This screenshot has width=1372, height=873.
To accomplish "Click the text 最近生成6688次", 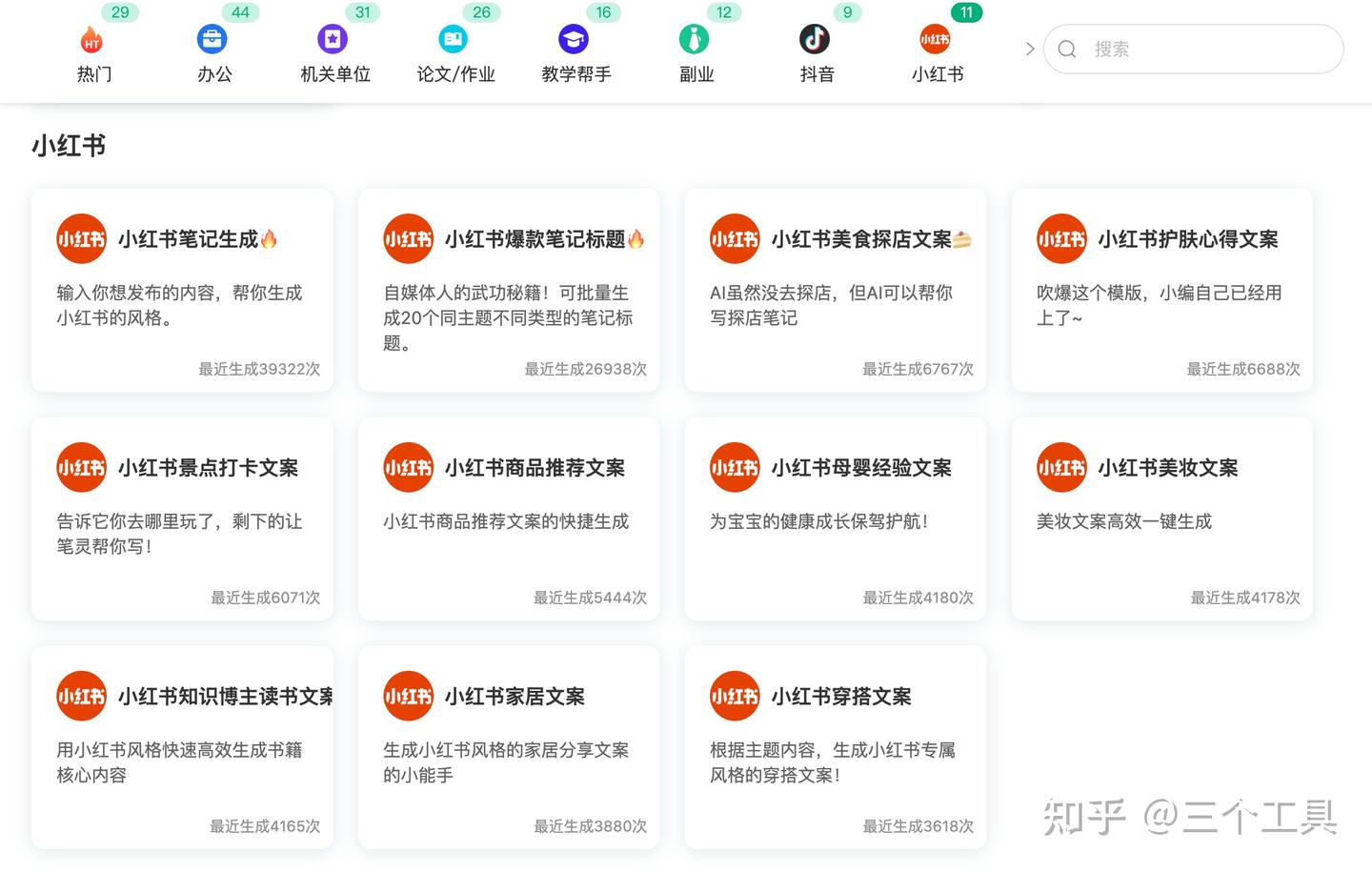I will tap(1243, 369).
